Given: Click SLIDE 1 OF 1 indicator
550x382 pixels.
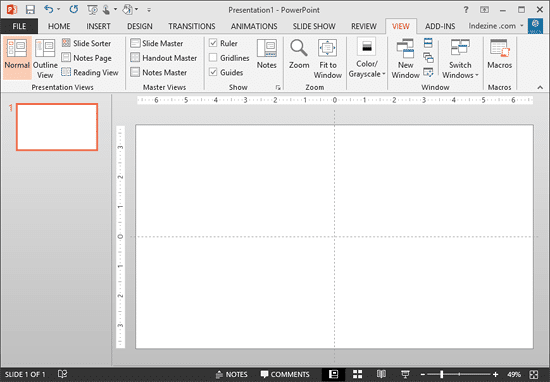Looking at the screenshot, I should point(25,374).
